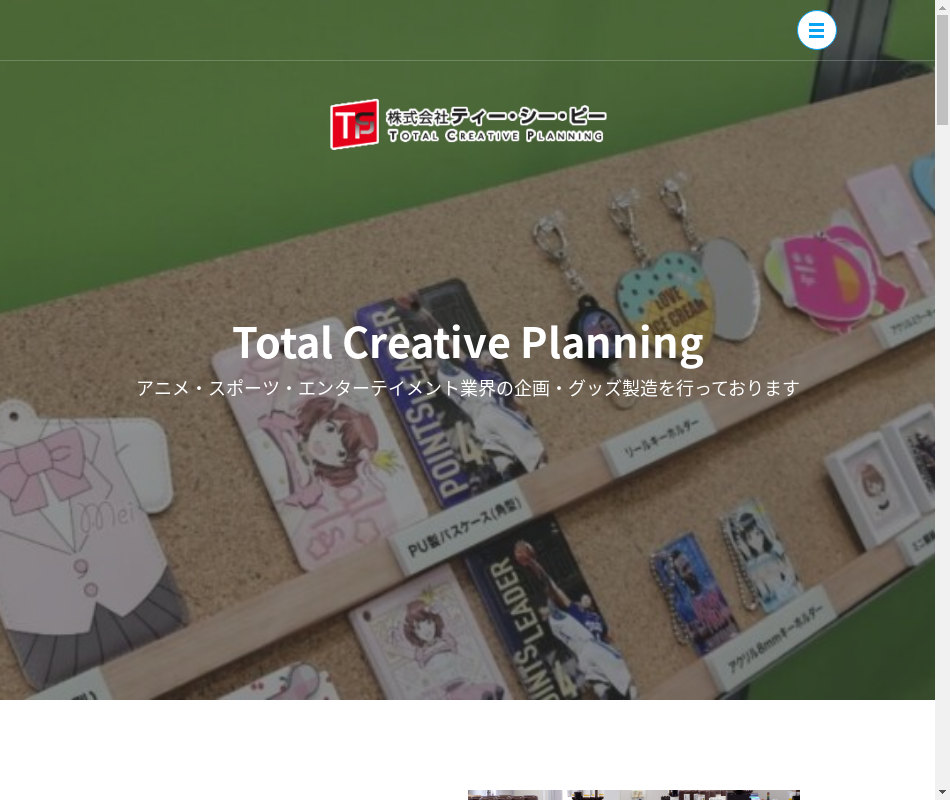The image size is (950, 800).
Task: Open the hamburger menu button
Action: (x=817, y=30)
